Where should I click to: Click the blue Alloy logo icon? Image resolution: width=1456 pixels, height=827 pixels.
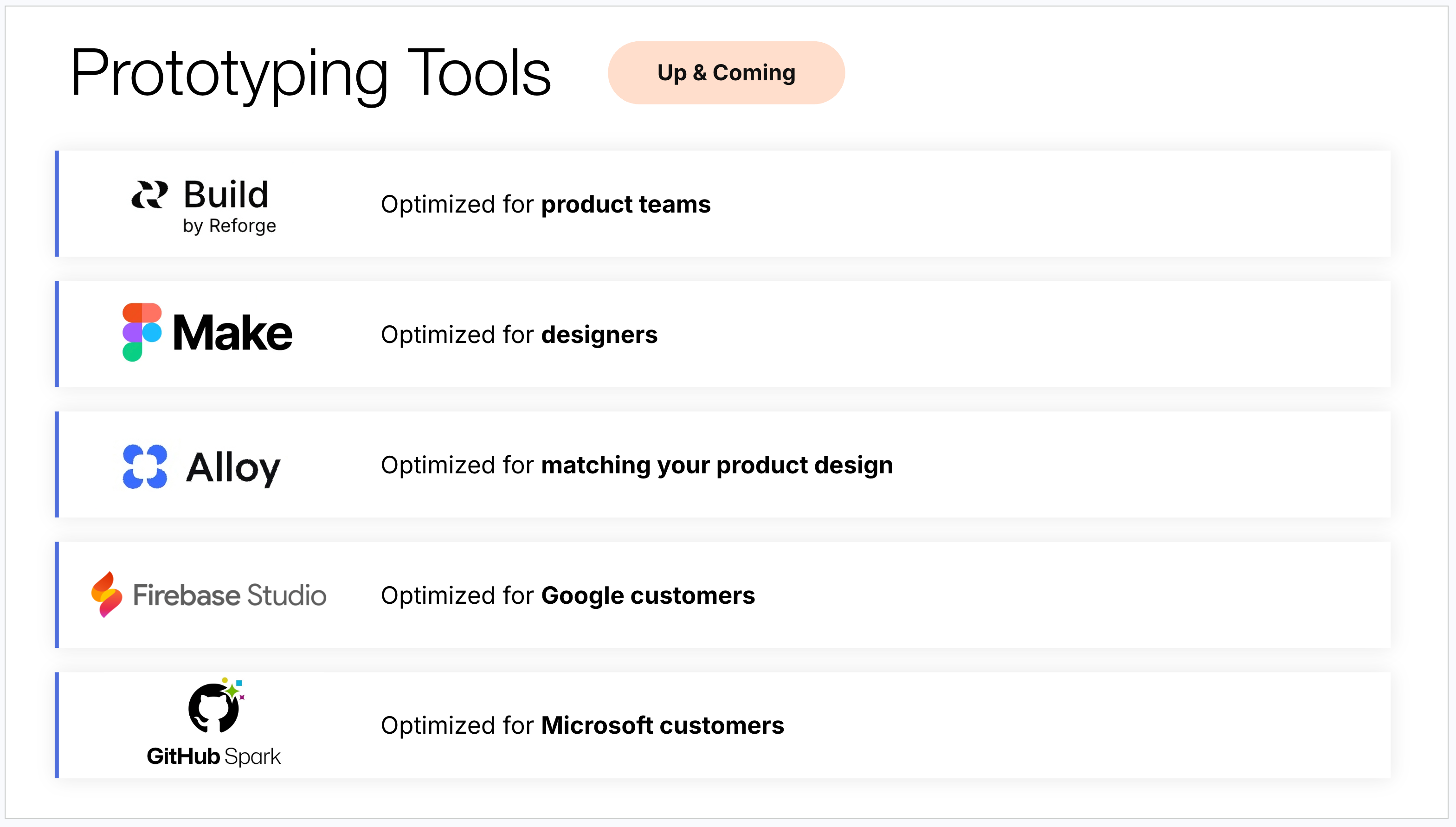click(x=145, y=466)
